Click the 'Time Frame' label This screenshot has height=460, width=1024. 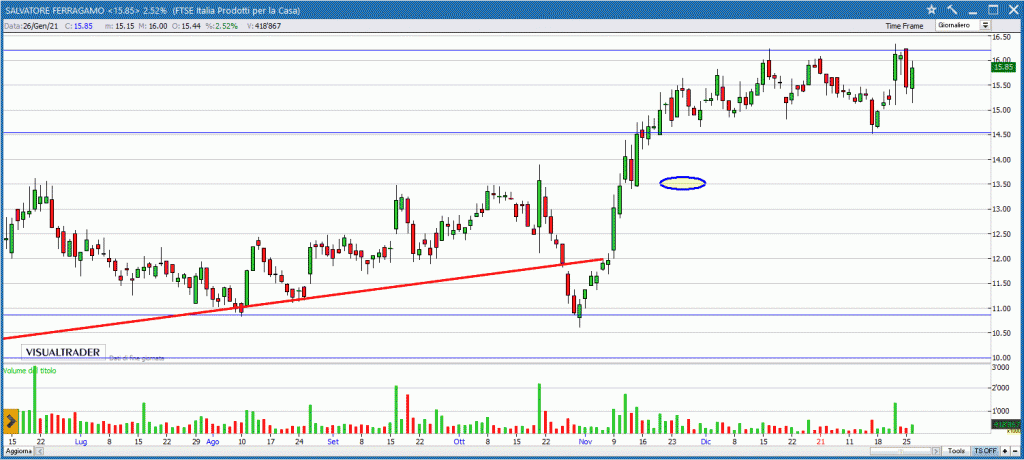tap(904, 26)
